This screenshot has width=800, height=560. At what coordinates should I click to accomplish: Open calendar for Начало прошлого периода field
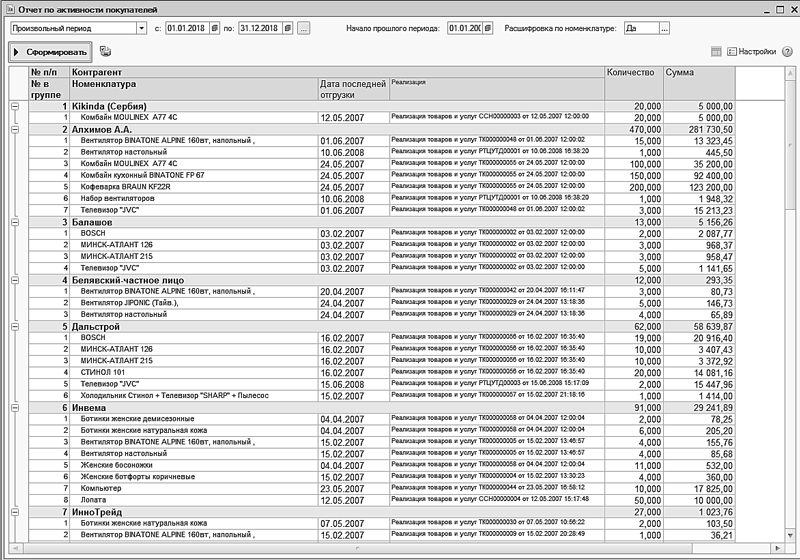[488, 28]
